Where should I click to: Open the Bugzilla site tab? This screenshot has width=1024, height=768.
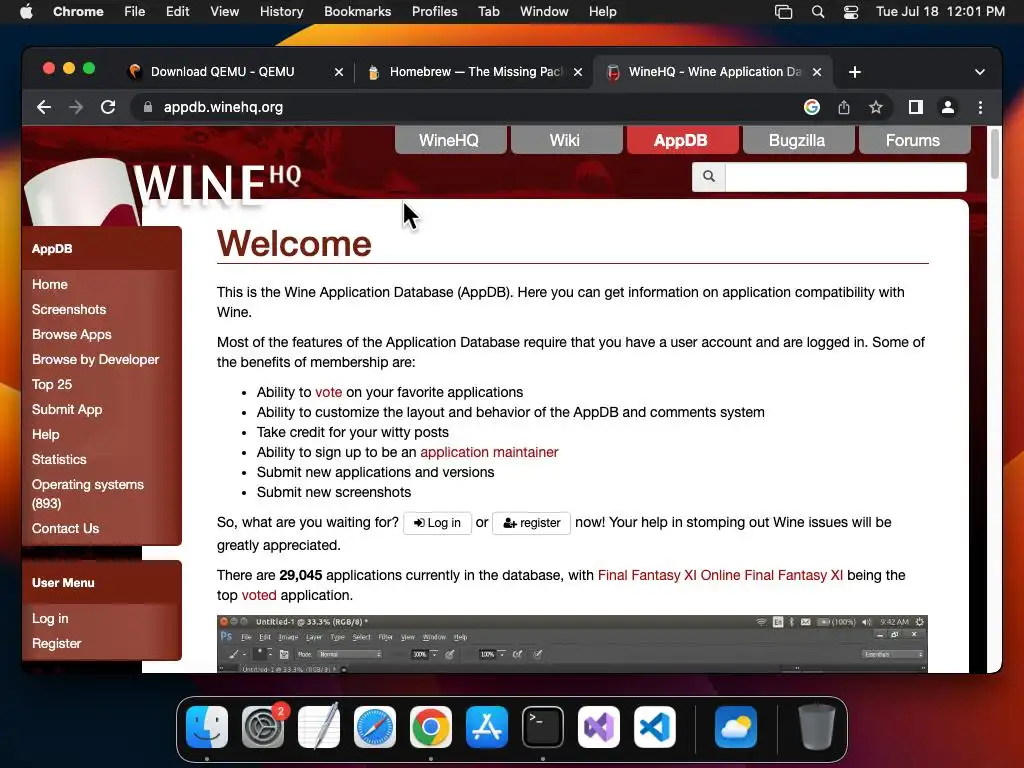[797, 140]
